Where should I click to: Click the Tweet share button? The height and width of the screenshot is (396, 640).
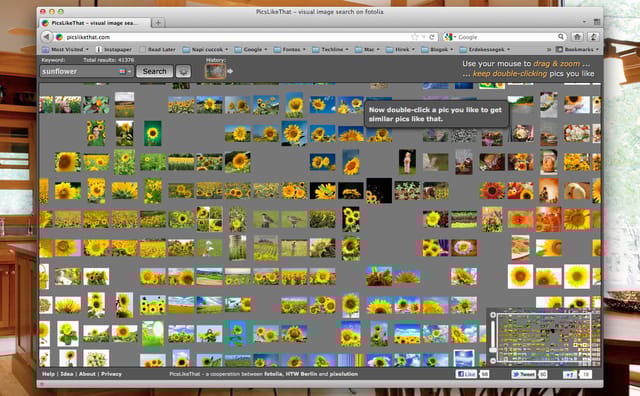524,374
